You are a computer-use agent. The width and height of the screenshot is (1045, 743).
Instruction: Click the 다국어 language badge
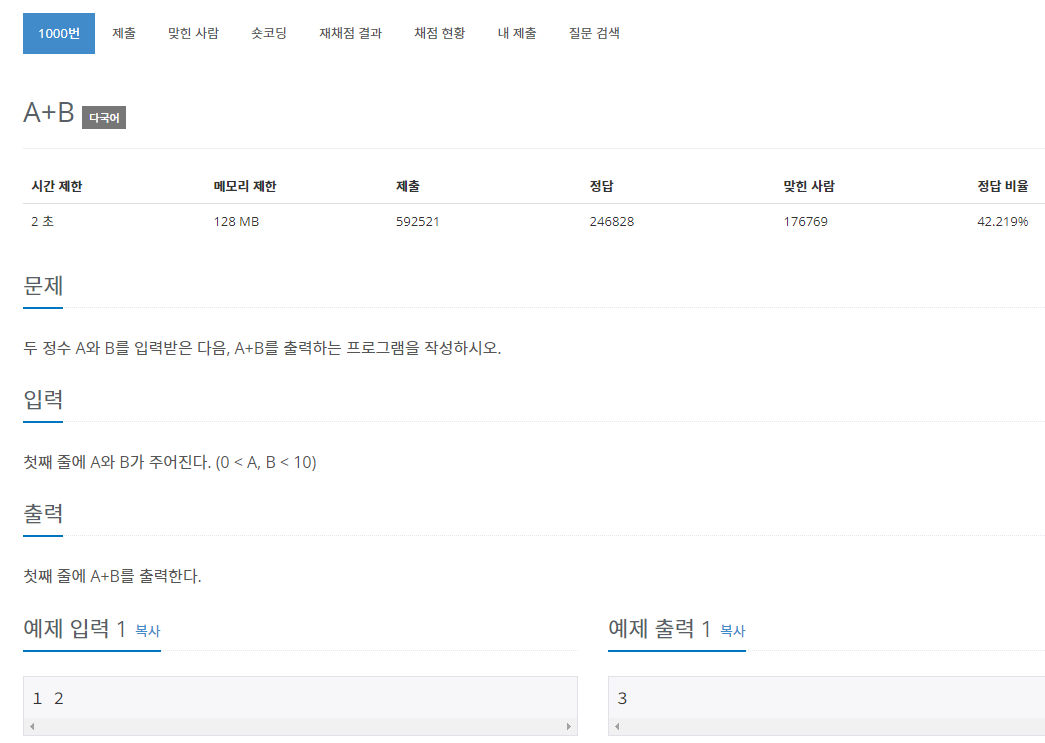pos(104,117)
